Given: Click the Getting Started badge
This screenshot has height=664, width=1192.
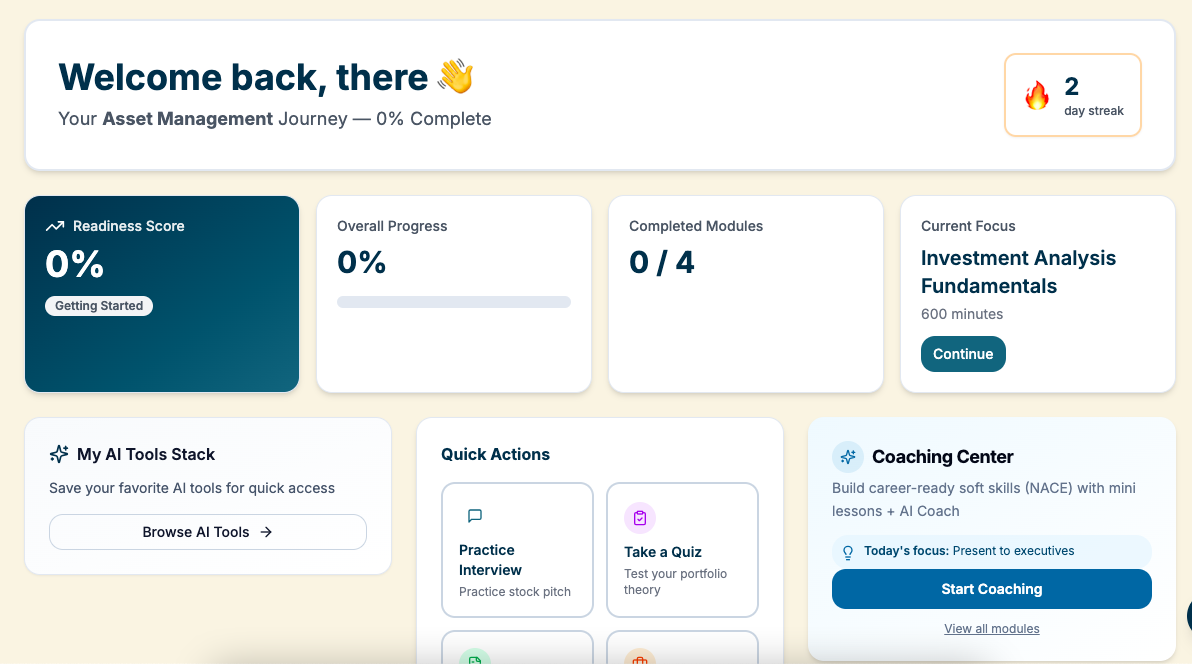Looking at the screenshot, I should [99, 306].
